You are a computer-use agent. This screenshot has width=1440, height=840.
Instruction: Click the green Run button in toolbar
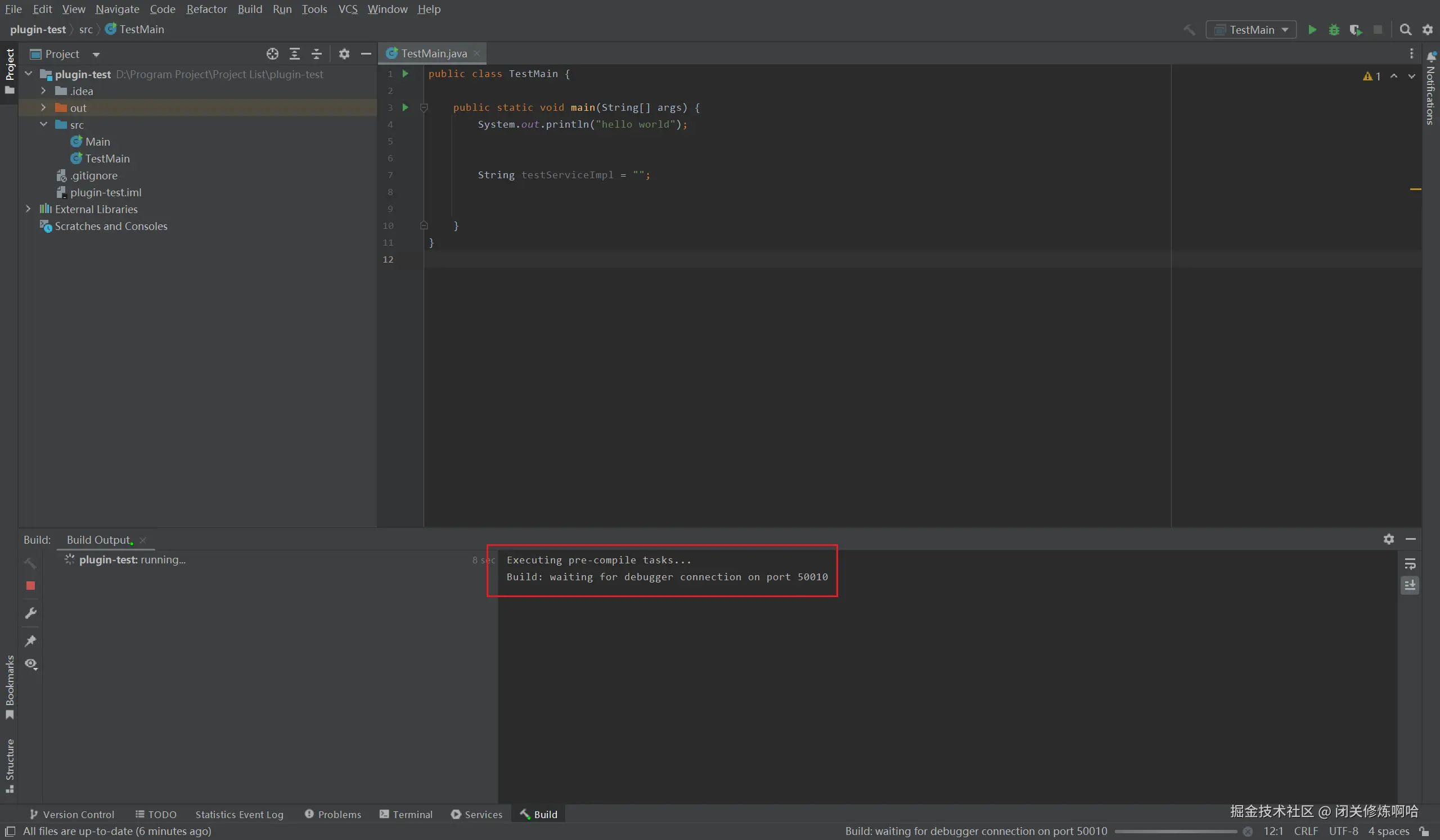pyautogui.click(x=1312, y=30)
